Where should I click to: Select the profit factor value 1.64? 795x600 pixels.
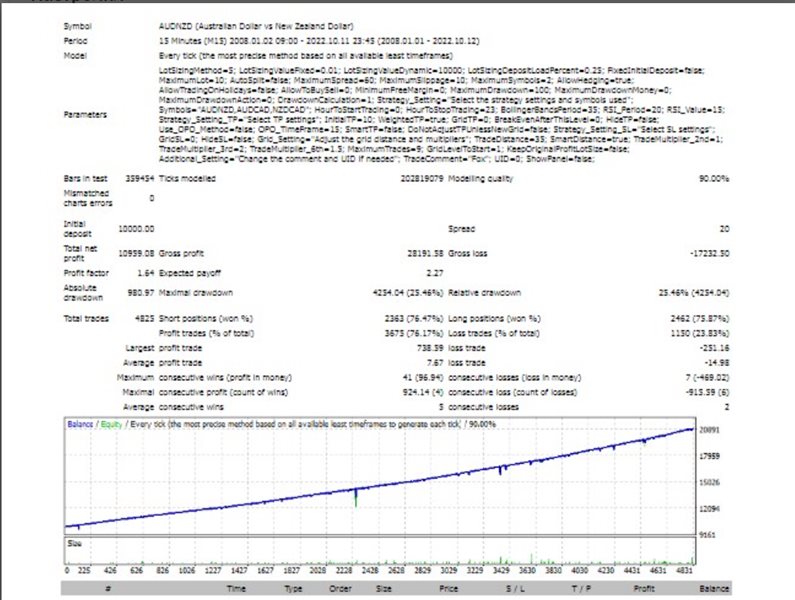[146, 273]
